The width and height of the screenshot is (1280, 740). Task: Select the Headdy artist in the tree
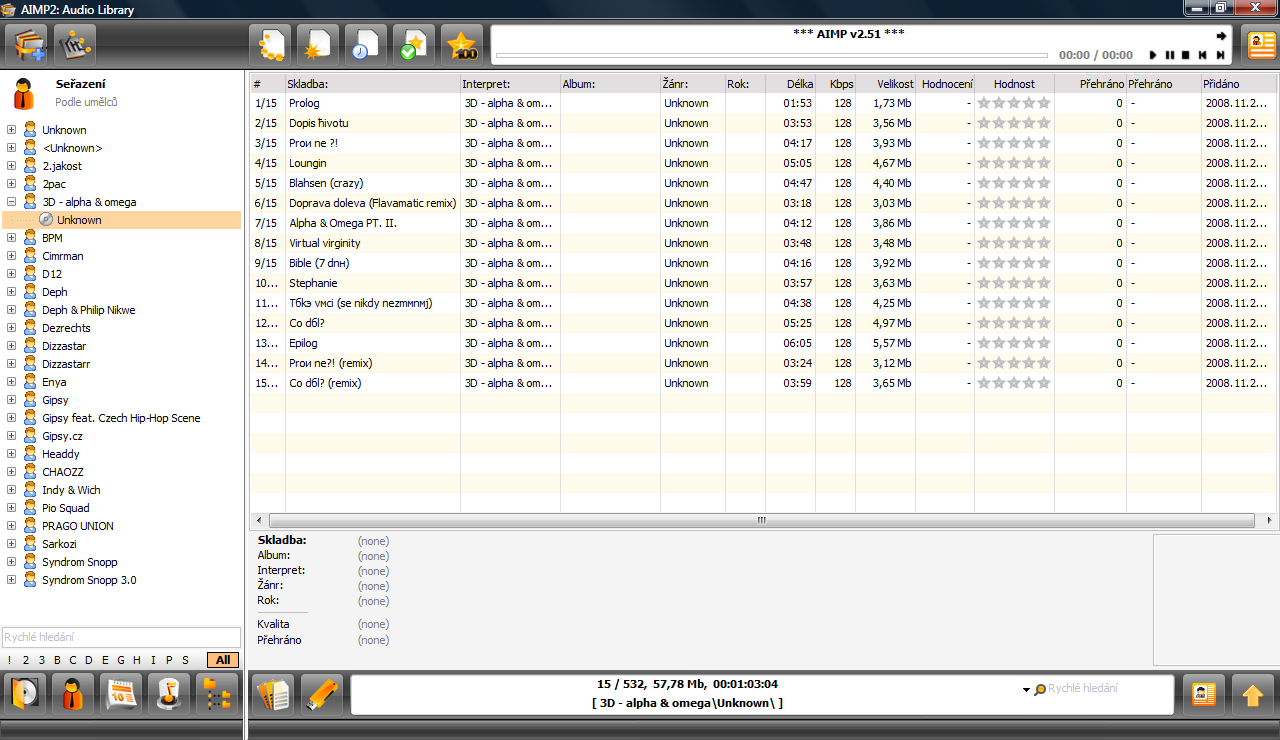point(60,454)
